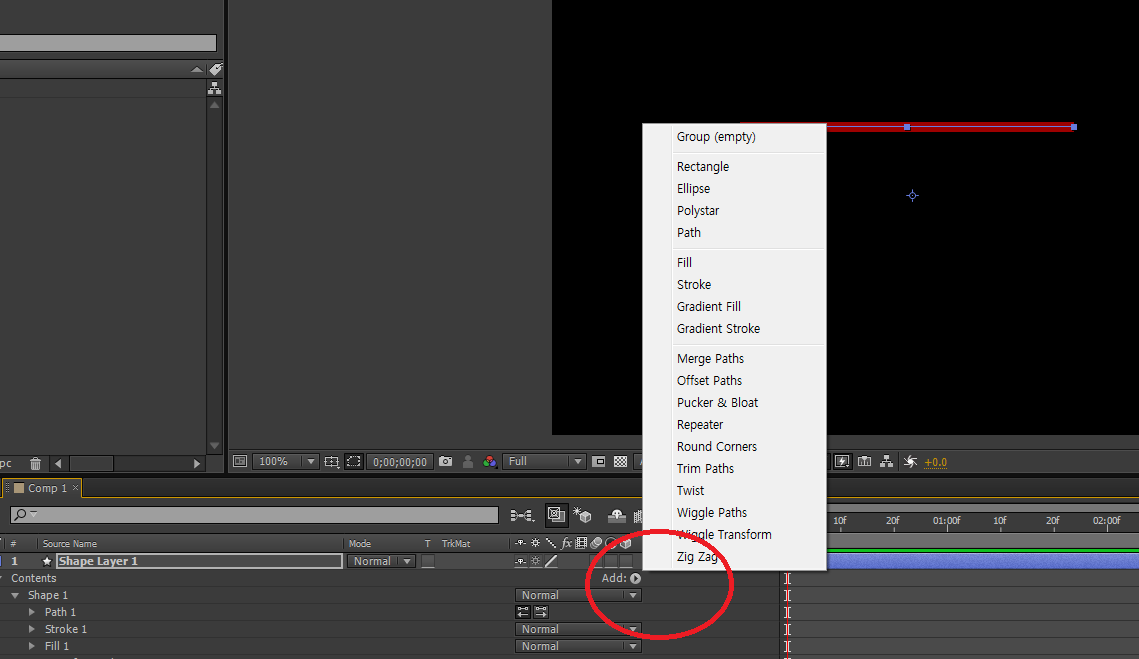Open the Show Channel RGB color icon
The width and height of the screenshot is (1139, 659).
coord(490,461)
